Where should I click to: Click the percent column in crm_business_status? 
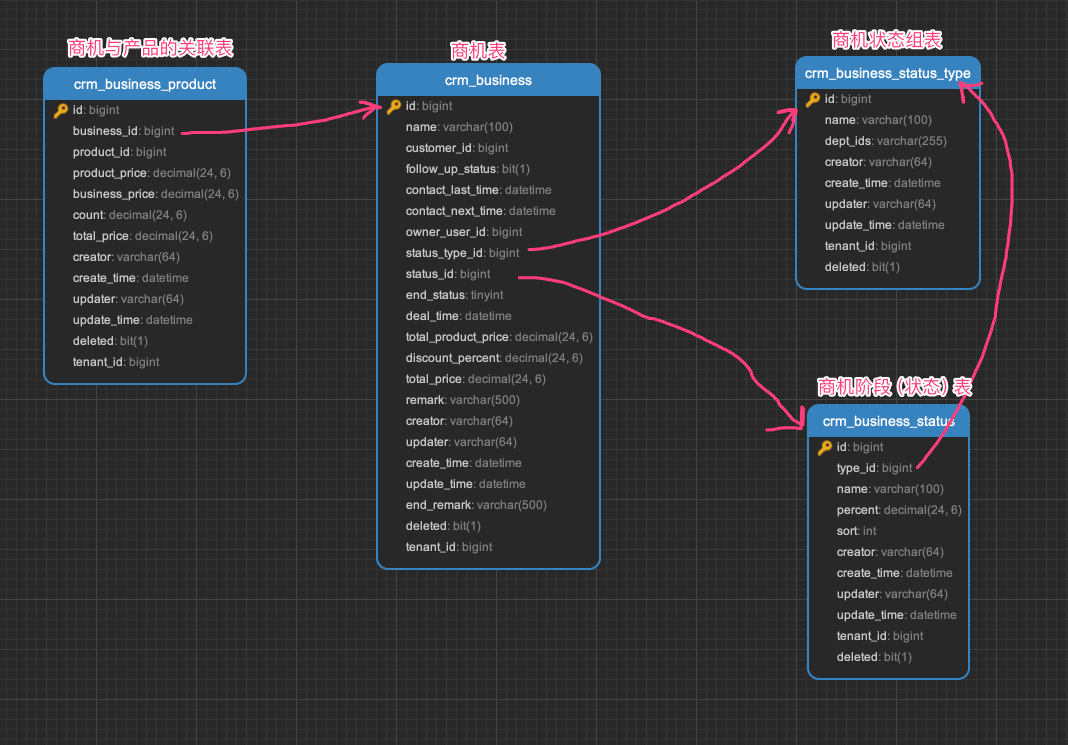click(898, 510)
